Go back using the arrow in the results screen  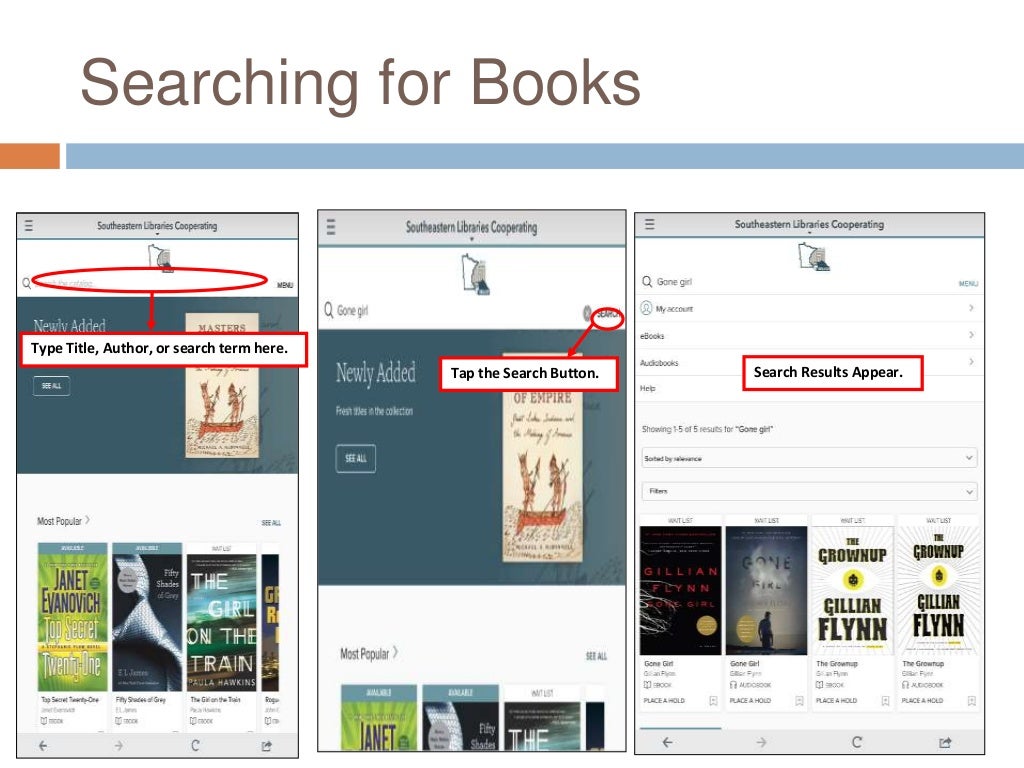tap(667, 742)
